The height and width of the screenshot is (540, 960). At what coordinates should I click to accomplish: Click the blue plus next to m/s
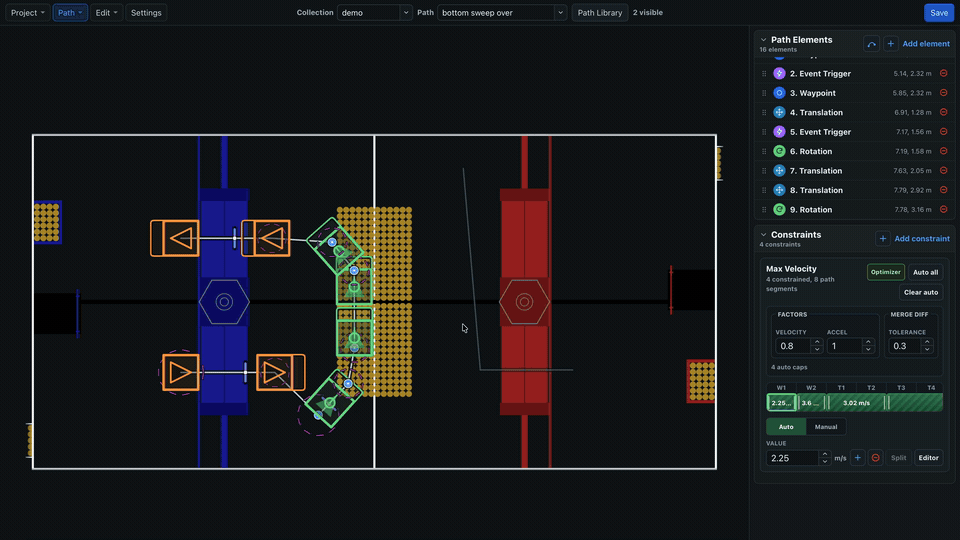[x=858, y=458]
